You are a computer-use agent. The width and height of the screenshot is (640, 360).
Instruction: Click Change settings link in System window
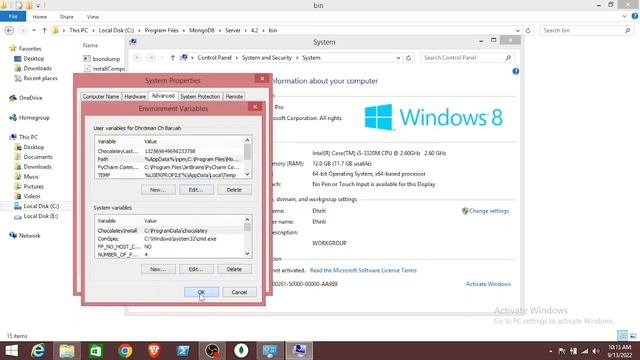(489, 211)
